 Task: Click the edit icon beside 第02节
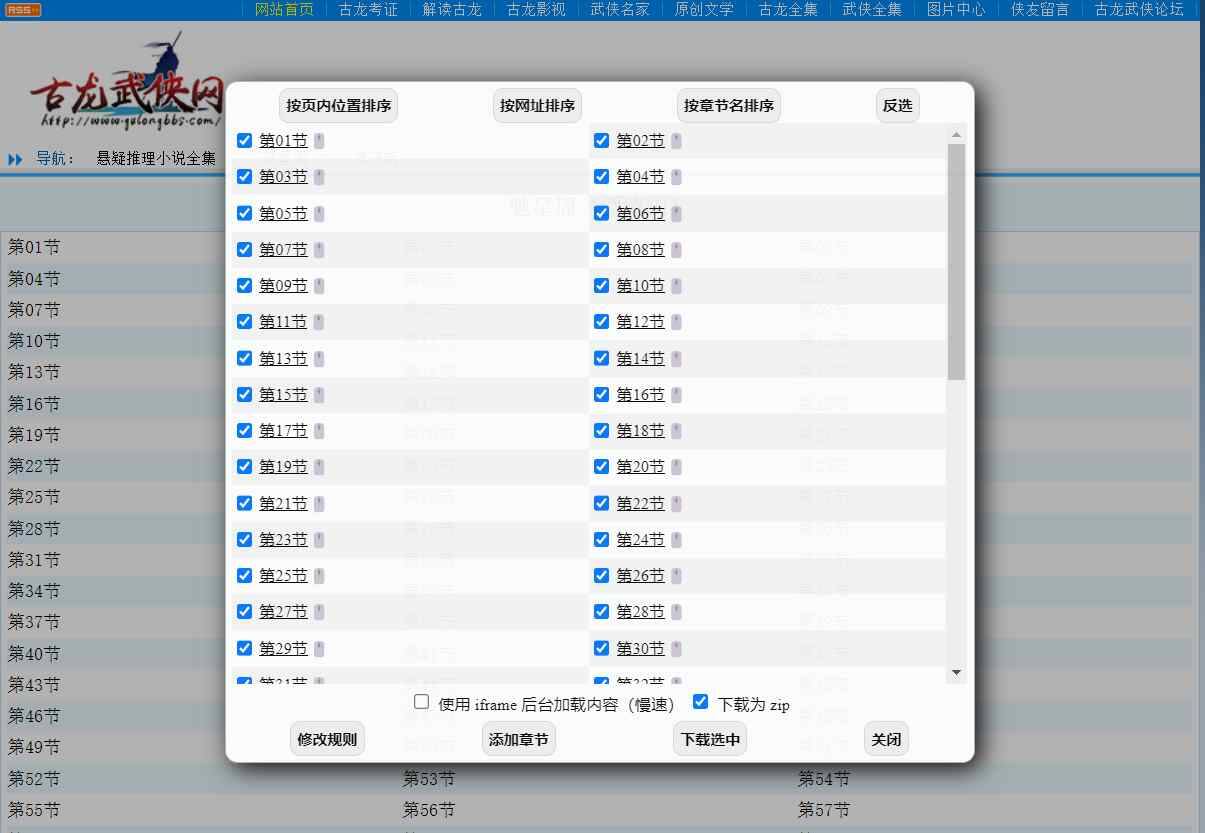tap(676, 140)
